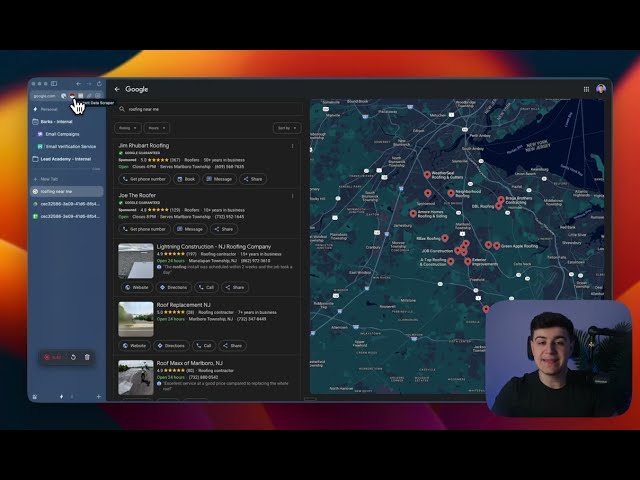Open the Sort by dropdown
Image resolution: width=640 pixels, height=480 pixels.
tap(286, 128)
